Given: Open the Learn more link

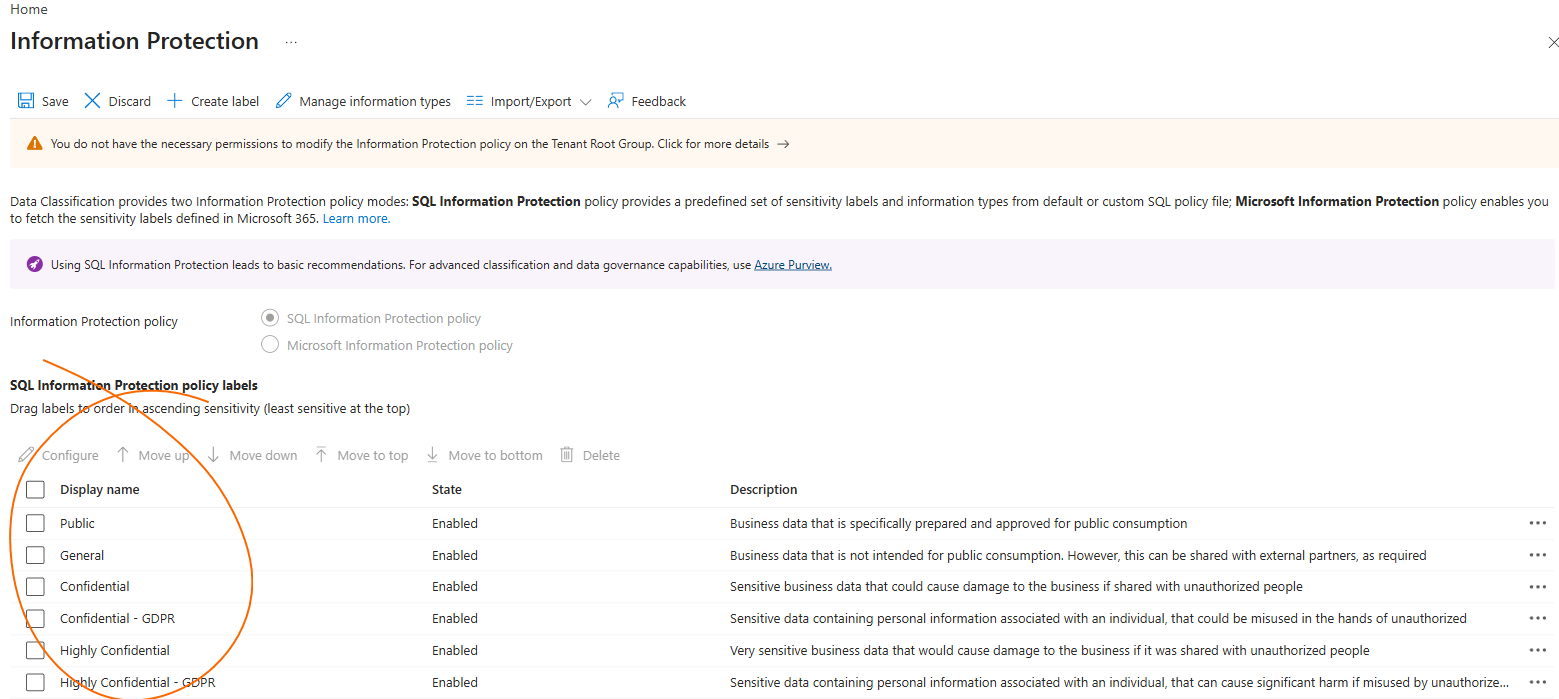Looking at the screenshot, I should click(356, 218).
